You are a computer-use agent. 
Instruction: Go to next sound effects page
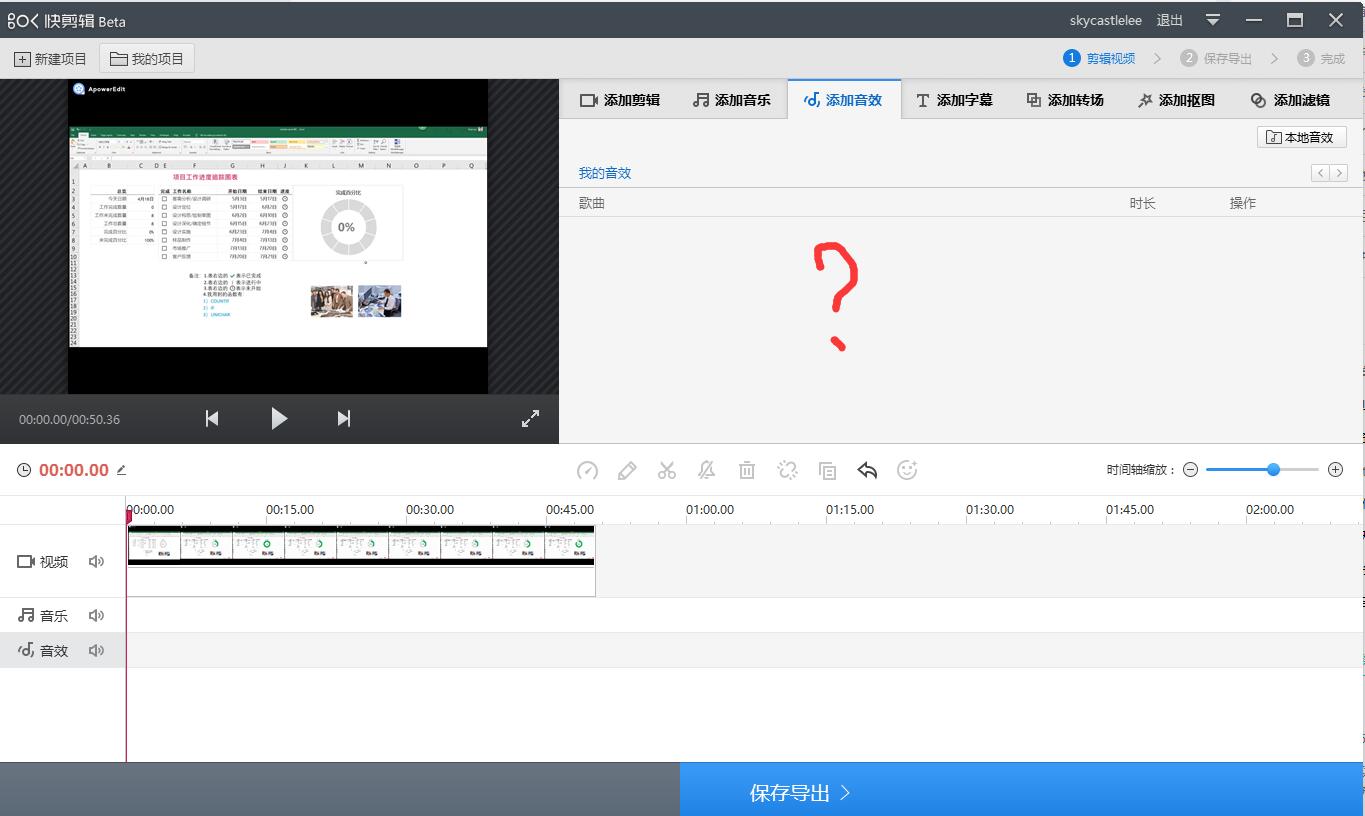click(x=1339, y=173)
